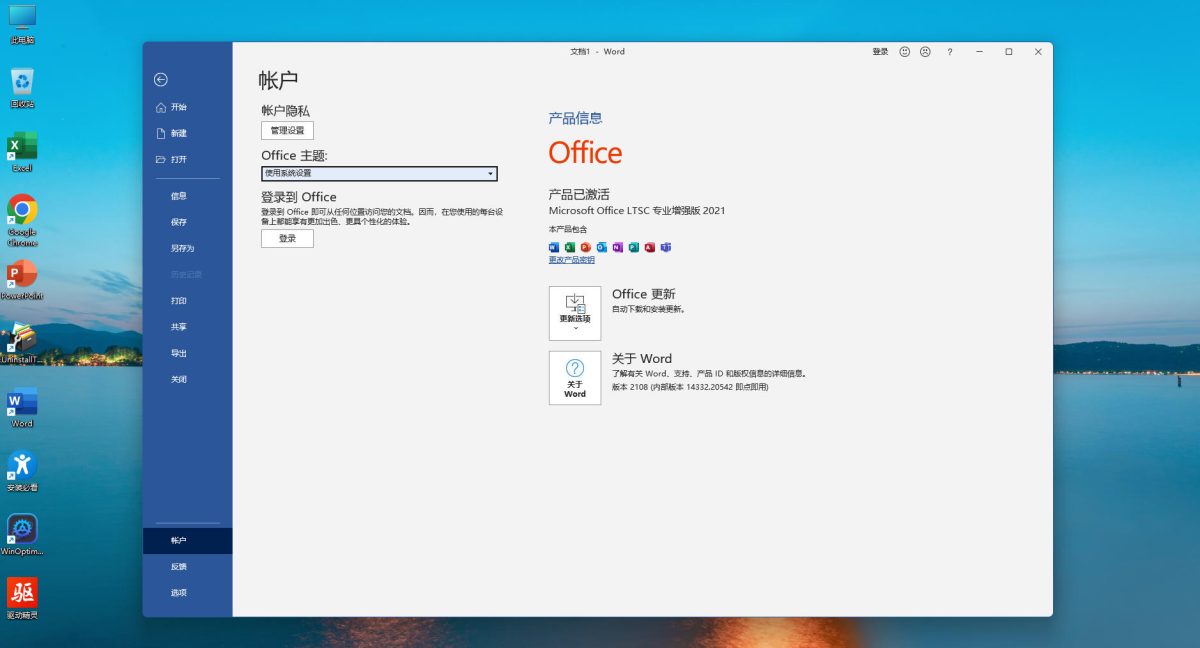Click the PowerPoint product icon under 本产品包含
The width and height of the screenshot is (1200, 648).
(x=586, y=247)
